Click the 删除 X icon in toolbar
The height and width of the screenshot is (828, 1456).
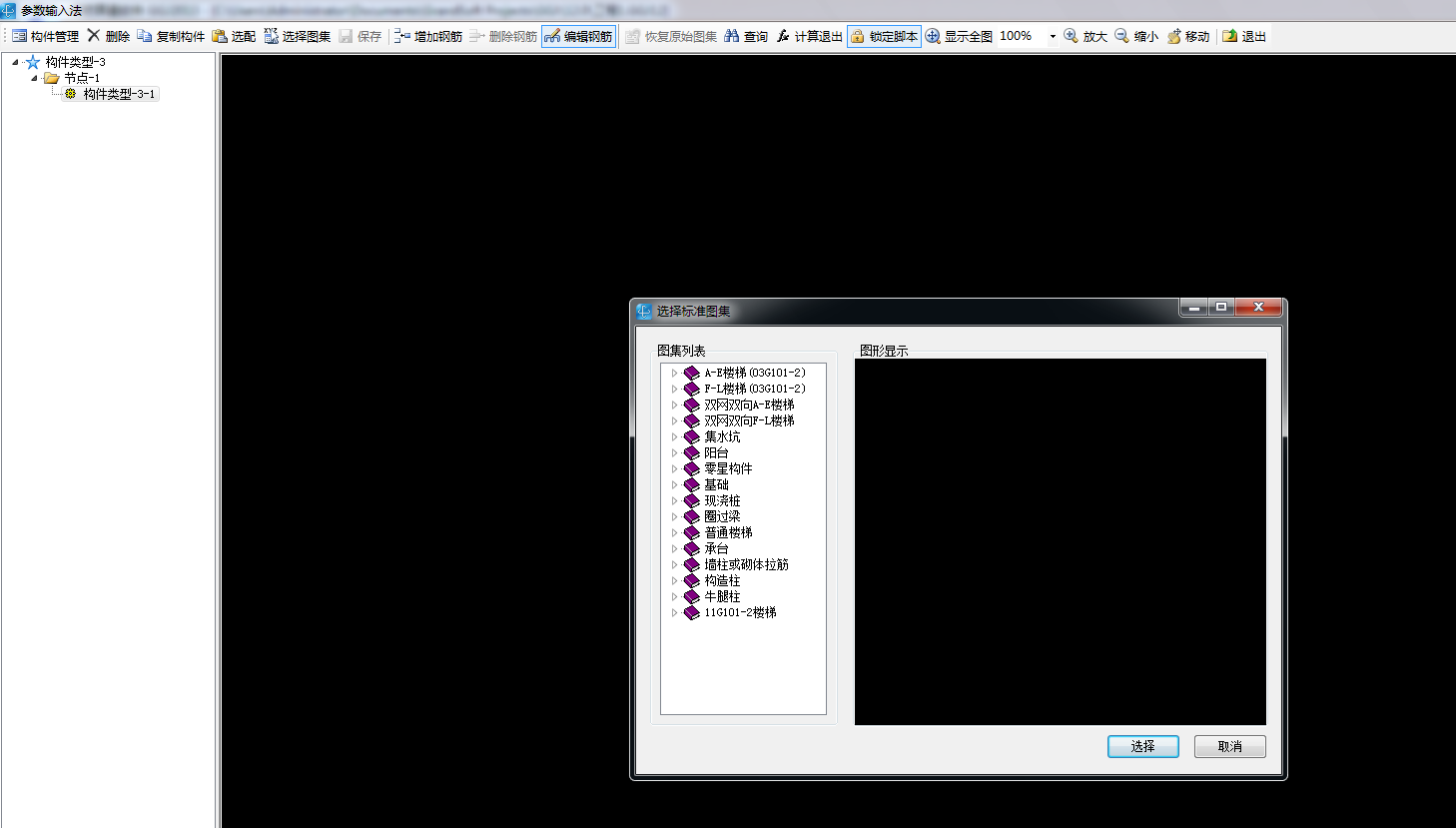click(94, 36)
